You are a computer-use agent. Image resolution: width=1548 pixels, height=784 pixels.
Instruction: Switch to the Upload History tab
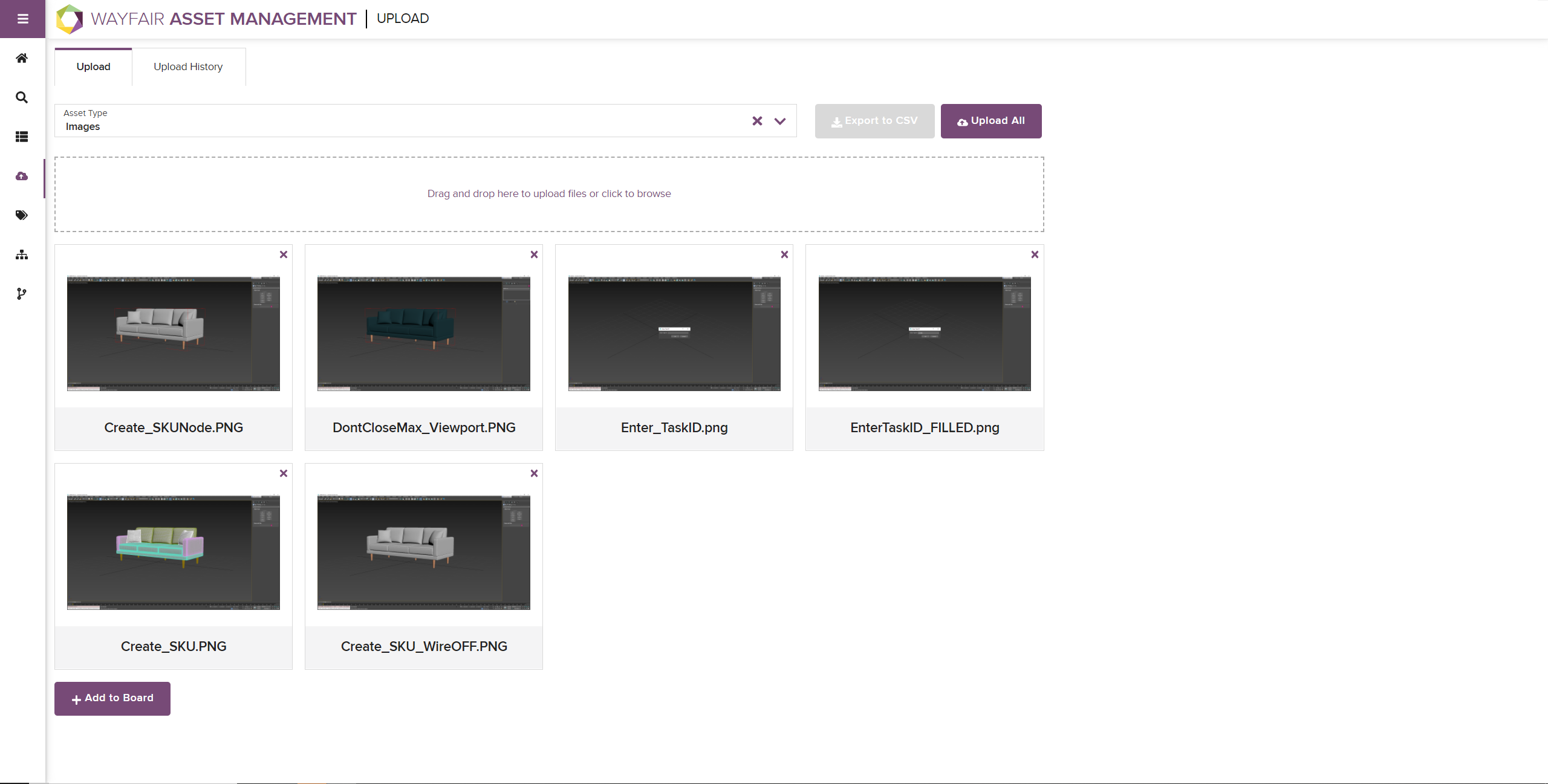pos(188,66)
